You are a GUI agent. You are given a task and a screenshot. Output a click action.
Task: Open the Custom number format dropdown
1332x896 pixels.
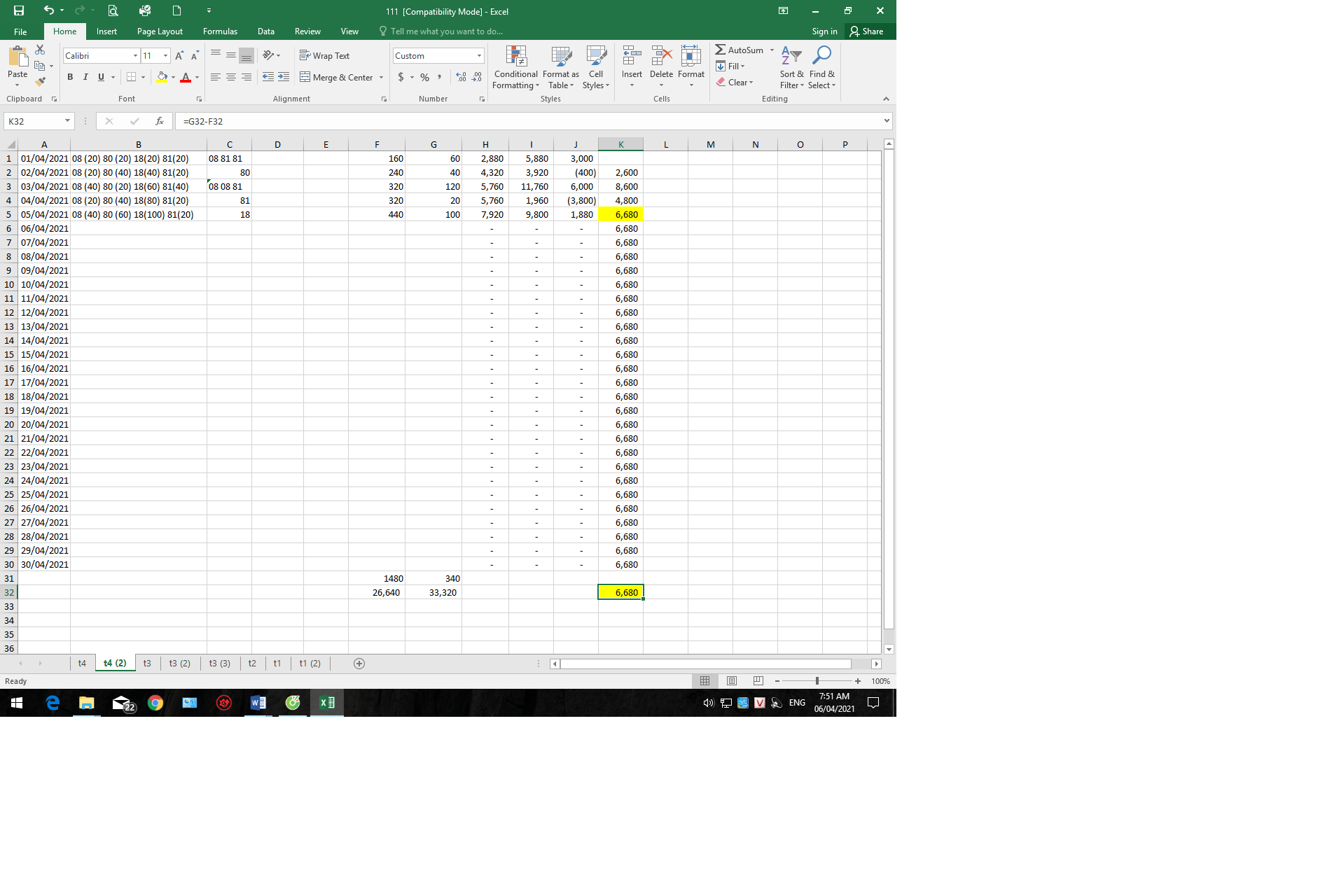point(479,55)
